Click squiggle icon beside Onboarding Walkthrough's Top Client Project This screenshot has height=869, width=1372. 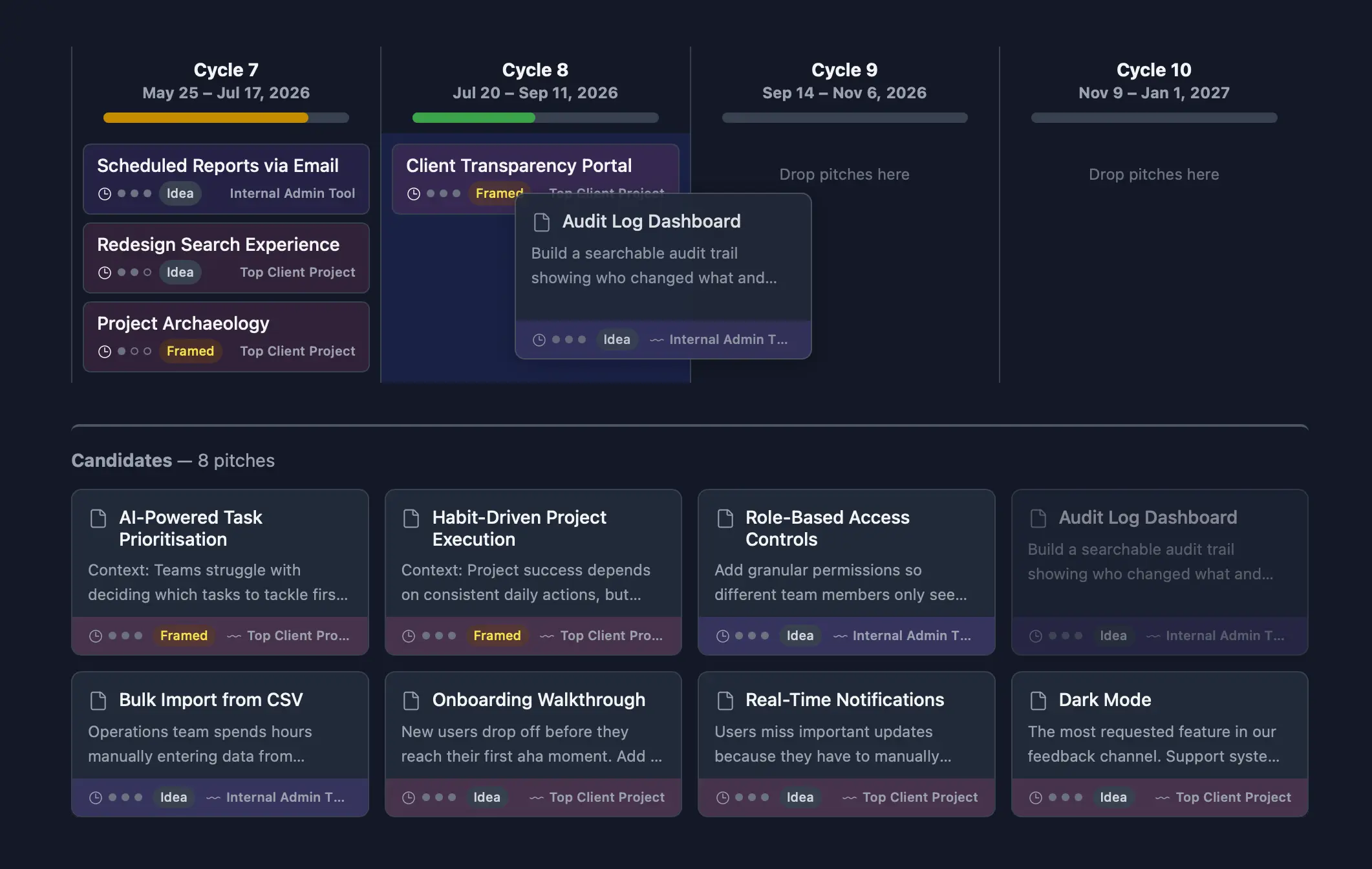pyautogui.click(x=536, y=798)
